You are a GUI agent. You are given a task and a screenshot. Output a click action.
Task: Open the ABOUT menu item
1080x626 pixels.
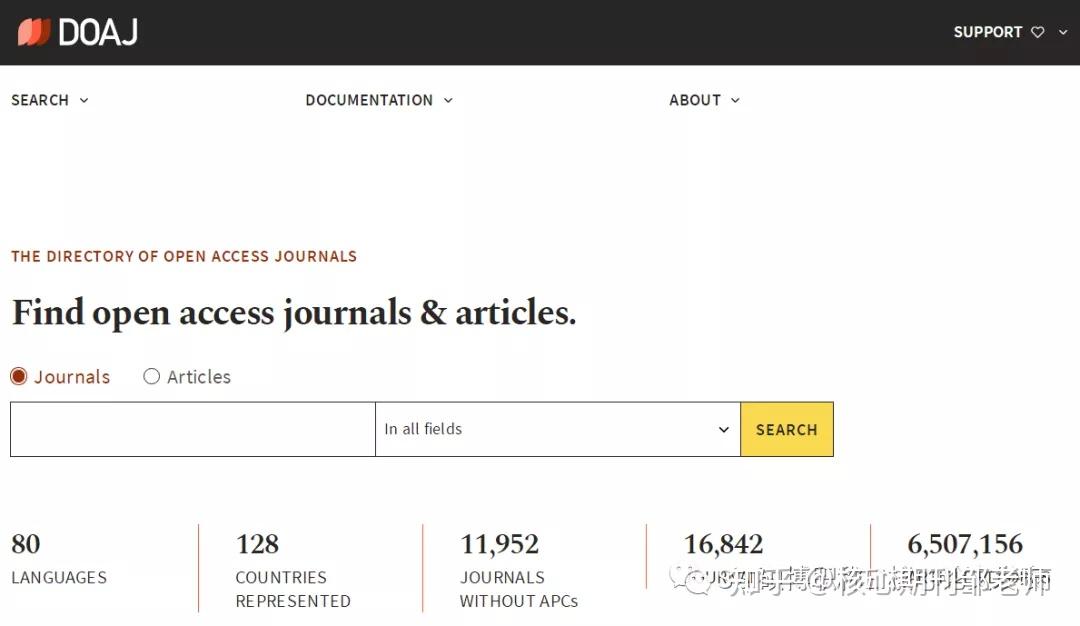pyautogui.click(x=694, y=100)
